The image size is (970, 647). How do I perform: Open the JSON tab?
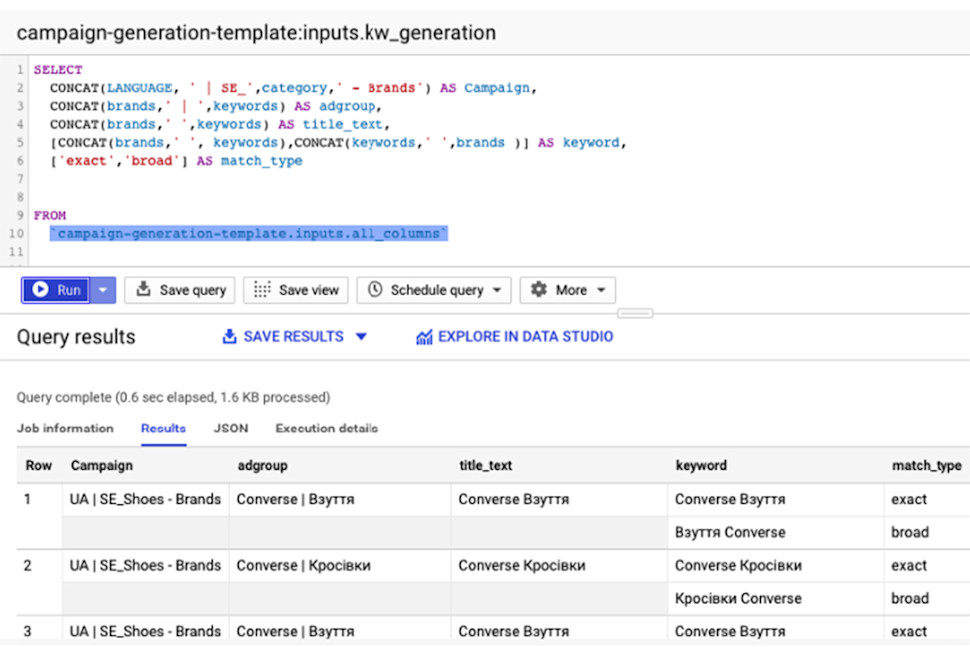231,428
